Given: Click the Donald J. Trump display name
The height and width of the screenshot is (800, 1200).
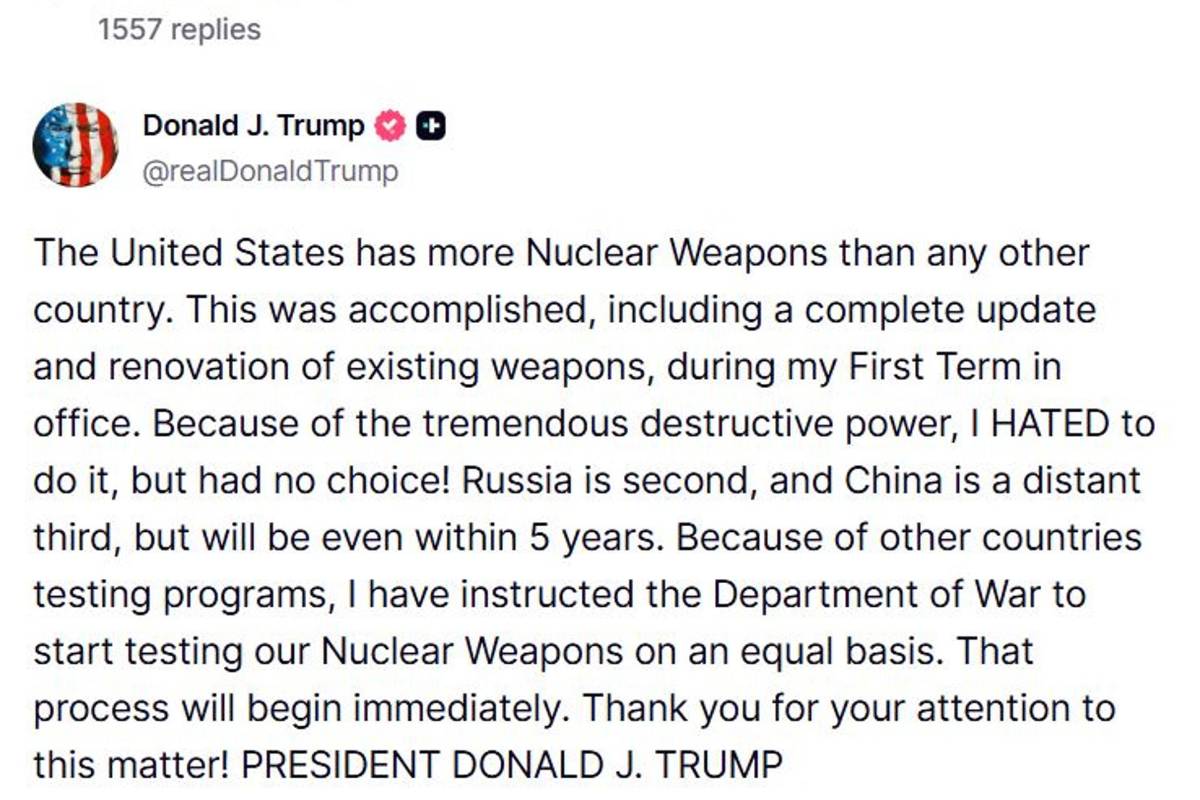Looking at the screenshot, I should click(255, 126).
